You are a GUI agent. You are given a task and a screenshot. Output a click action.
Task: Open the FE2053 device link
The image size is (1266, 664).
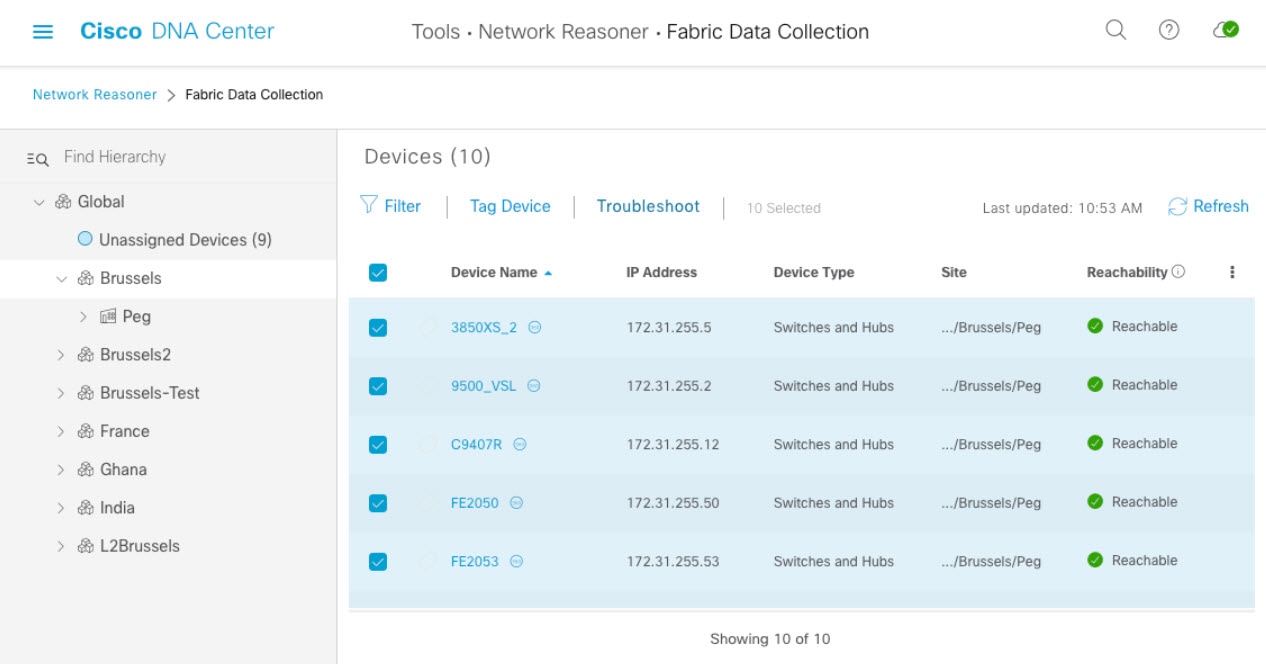tap(475, 562)
